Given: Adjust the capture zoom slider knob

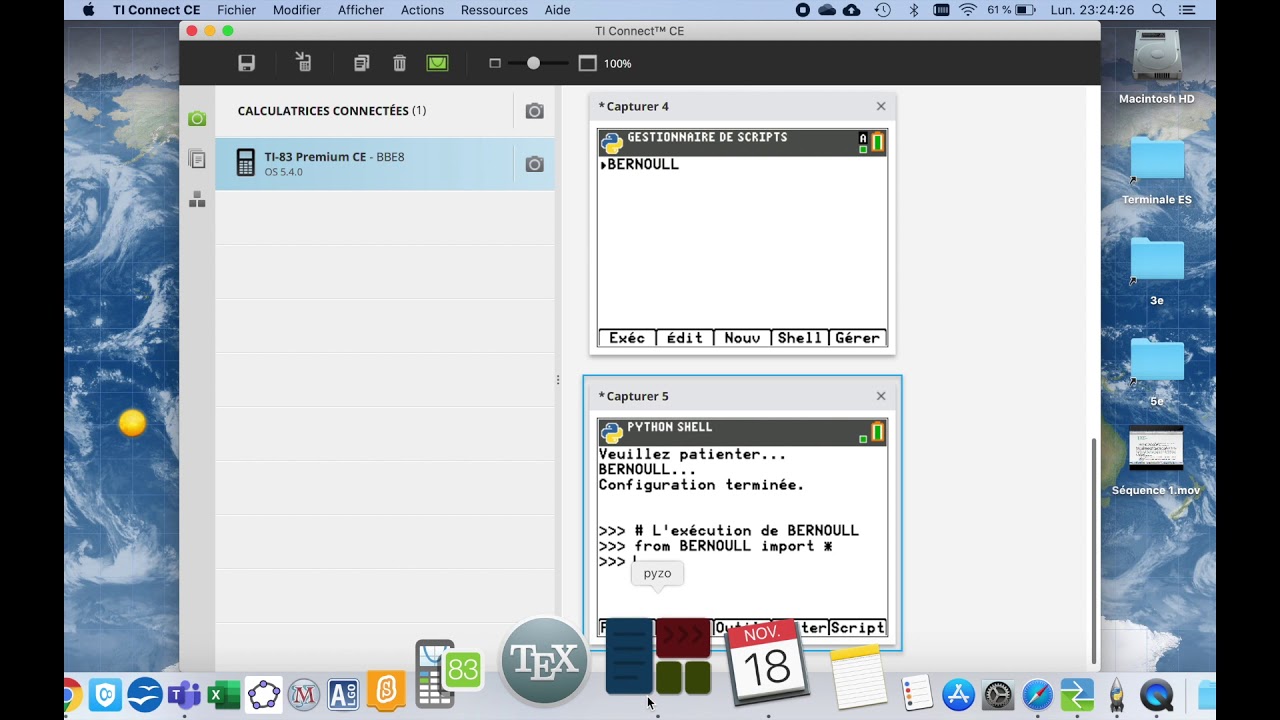Looking at the screenshot, I should click(x=533, y=63).
